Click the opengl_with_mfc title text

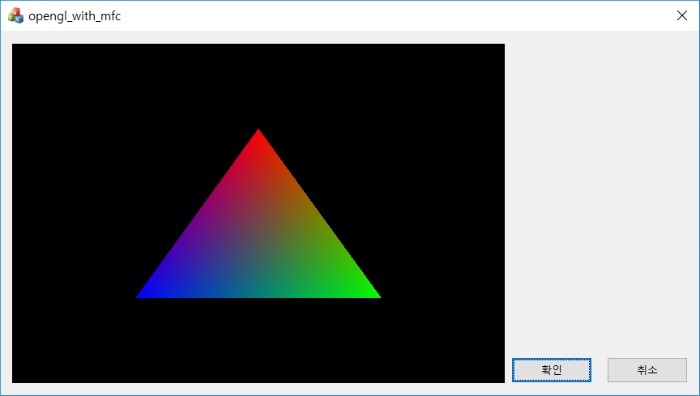pos(75,16)
